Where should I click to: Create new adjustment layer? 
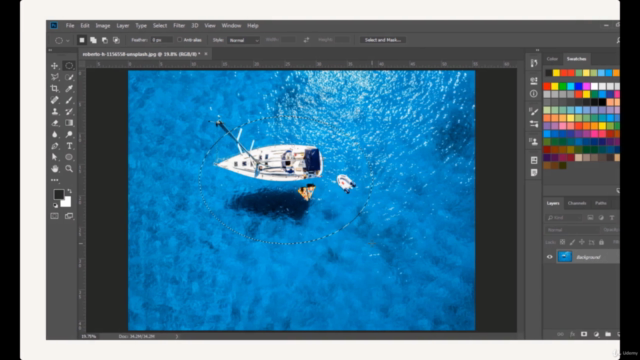(596, 334)
